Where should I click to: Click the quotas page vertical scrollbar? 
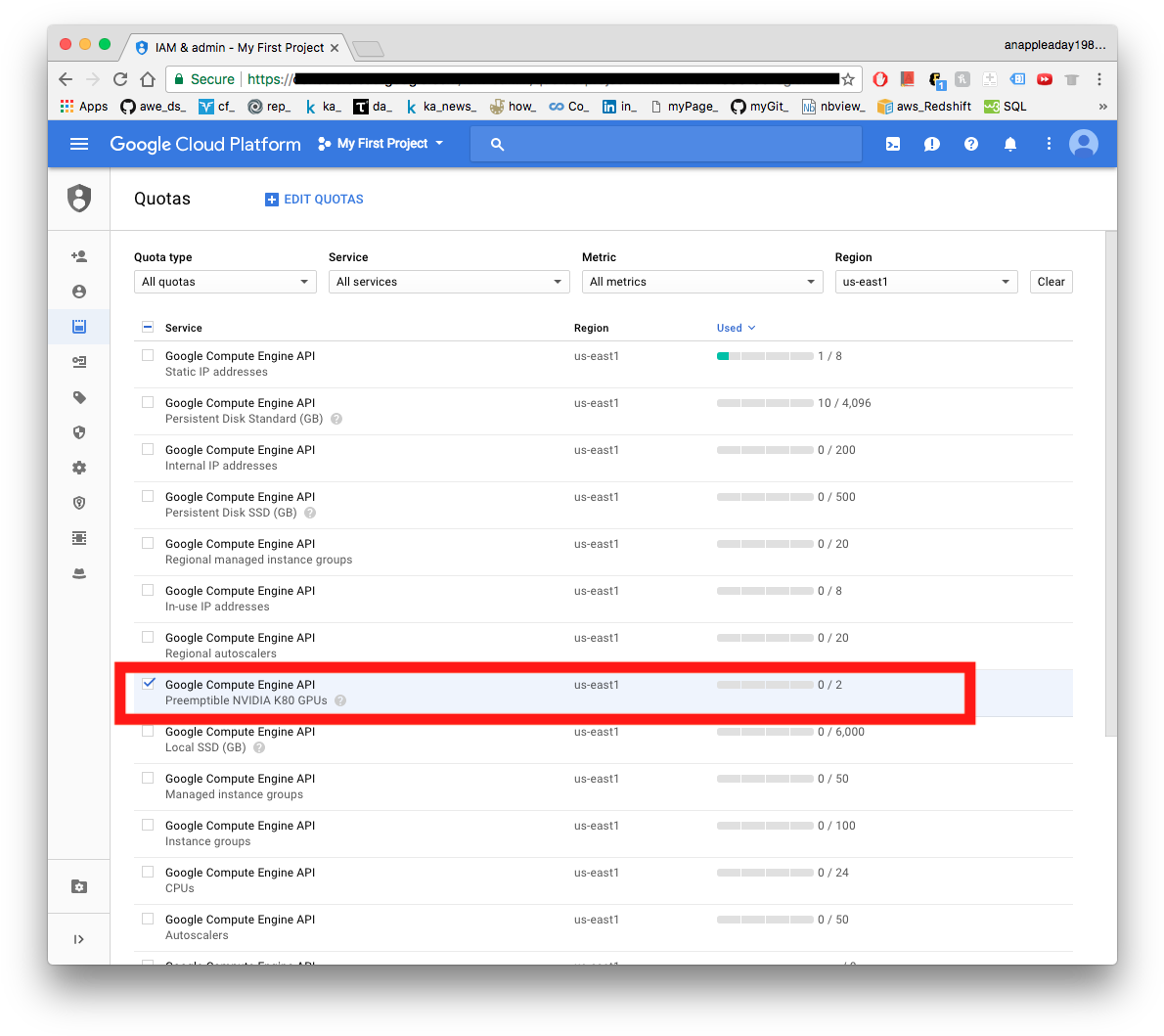(1110, 482)
